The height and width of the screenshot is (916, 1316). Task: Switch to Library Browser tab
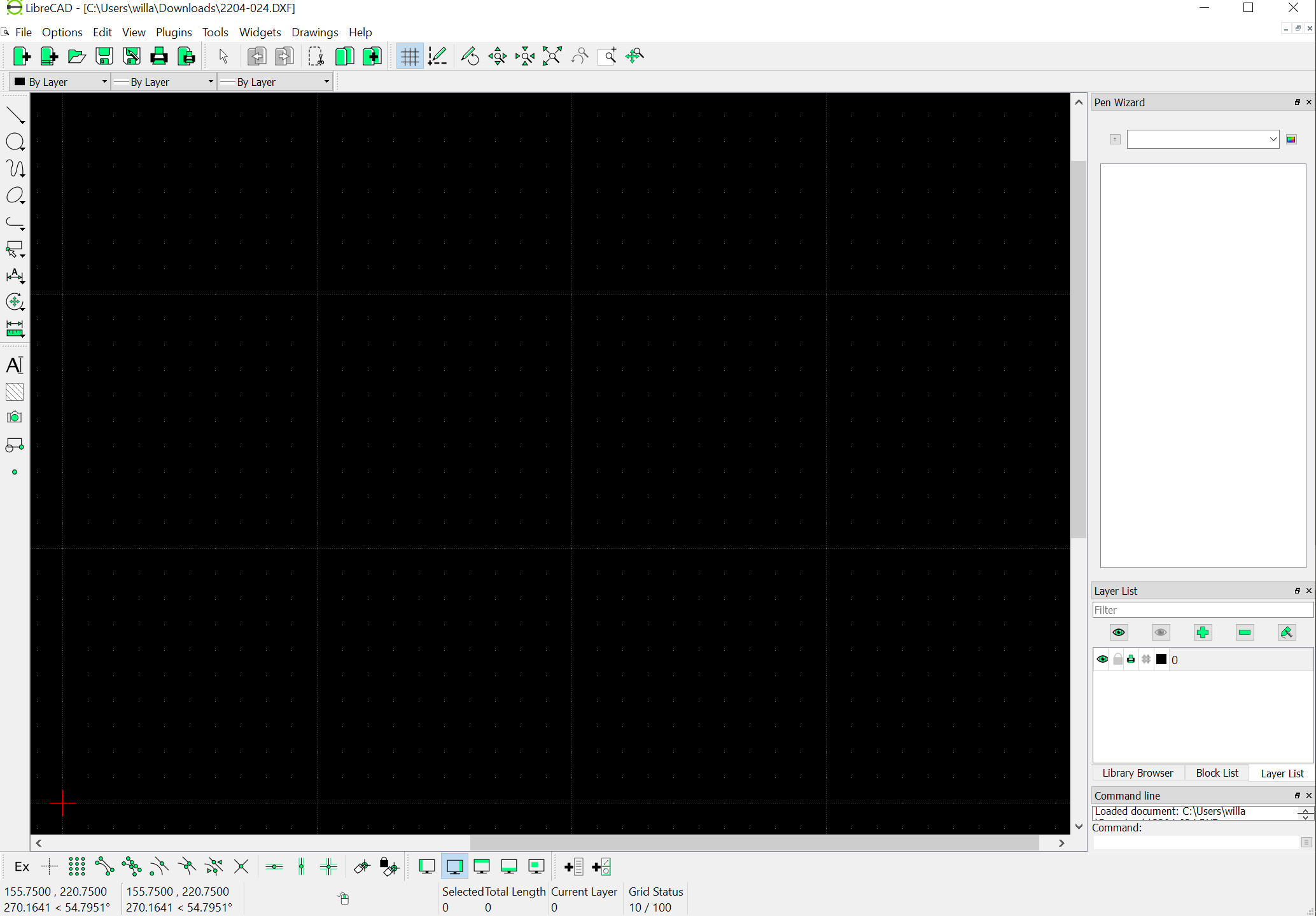[x=1138, y=774]
